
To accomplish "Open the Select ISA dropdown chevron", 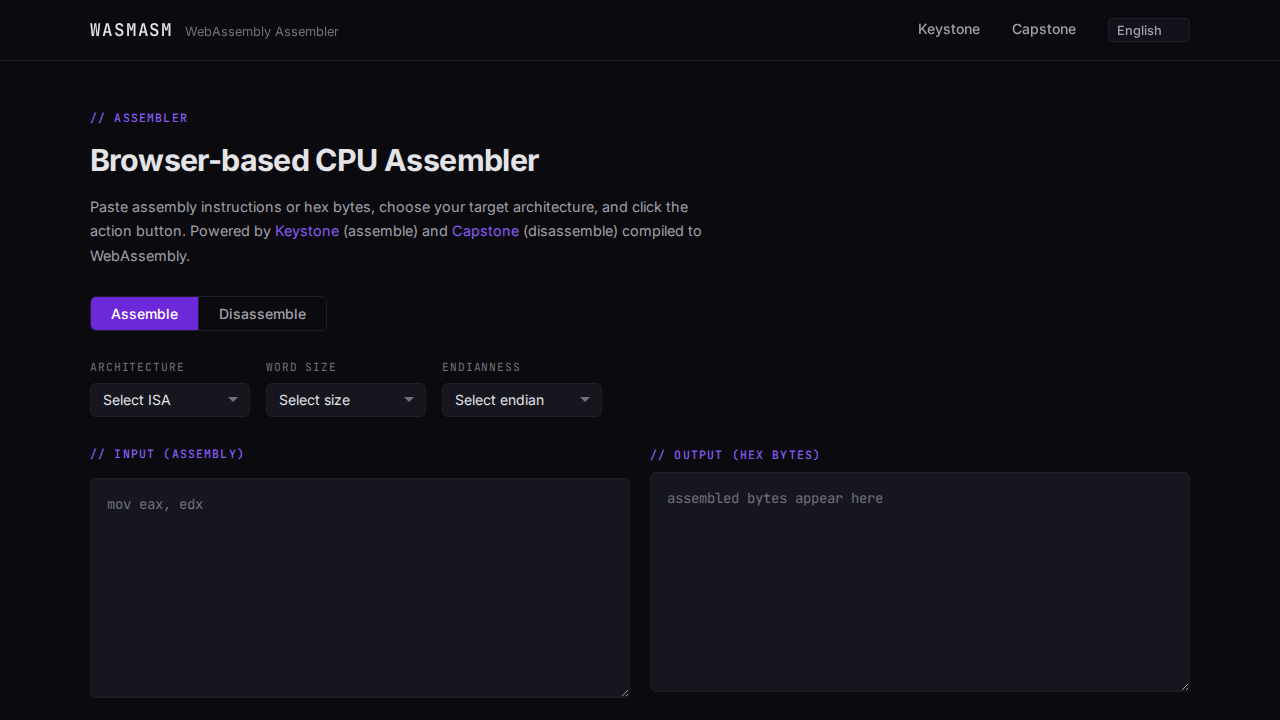I will coord(234,400).
